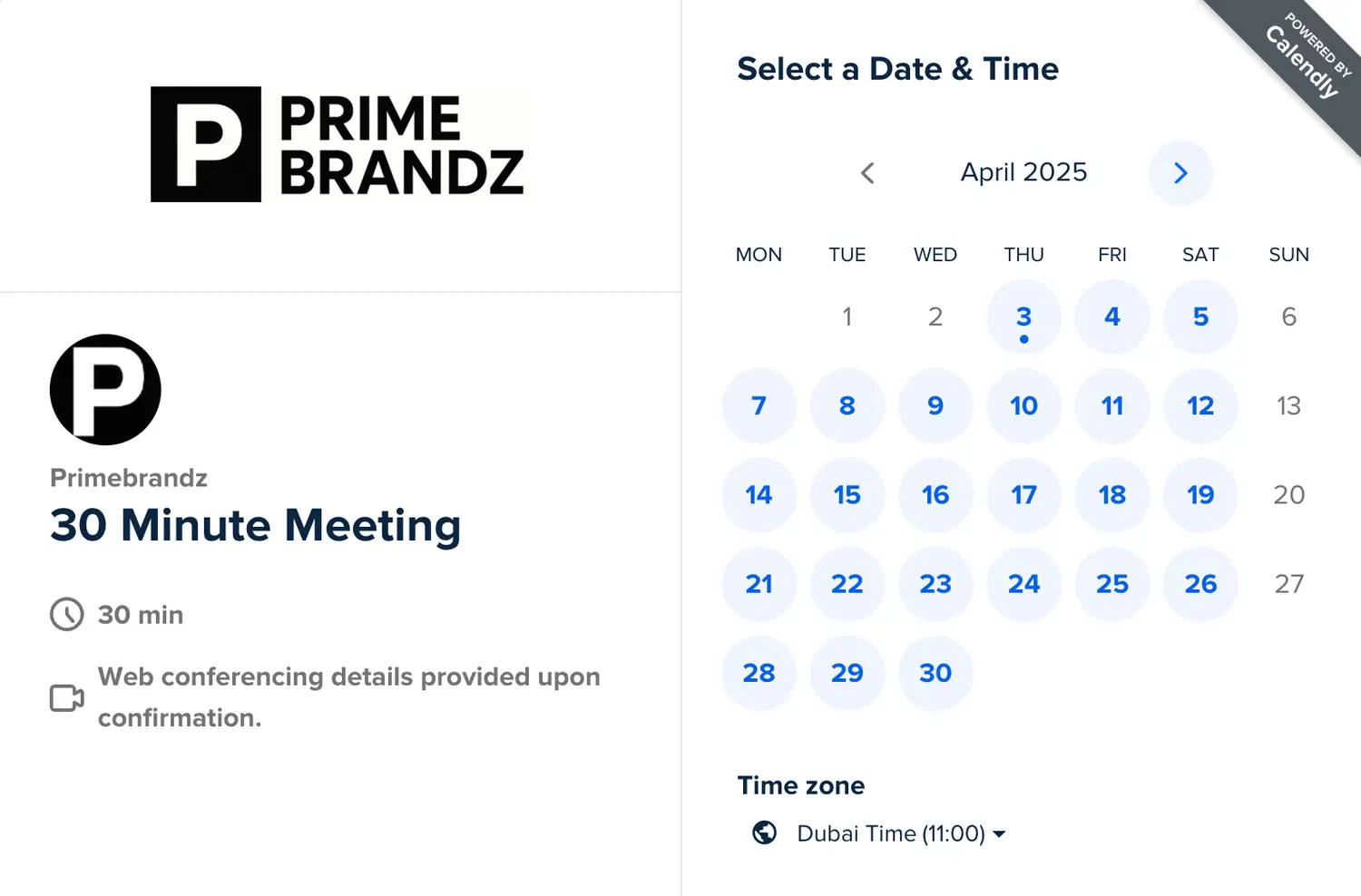The width and height of the screenshot is (1361, 896).
Task: Select Monday April 14
Action: 759,494
